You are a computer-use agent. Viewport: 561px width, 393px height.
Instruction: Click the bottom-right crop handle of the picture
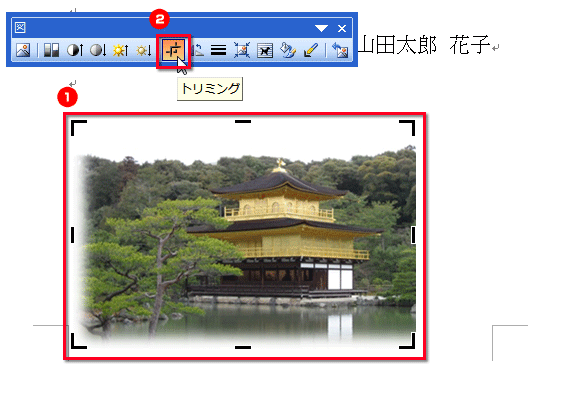(x=408, y=341)
